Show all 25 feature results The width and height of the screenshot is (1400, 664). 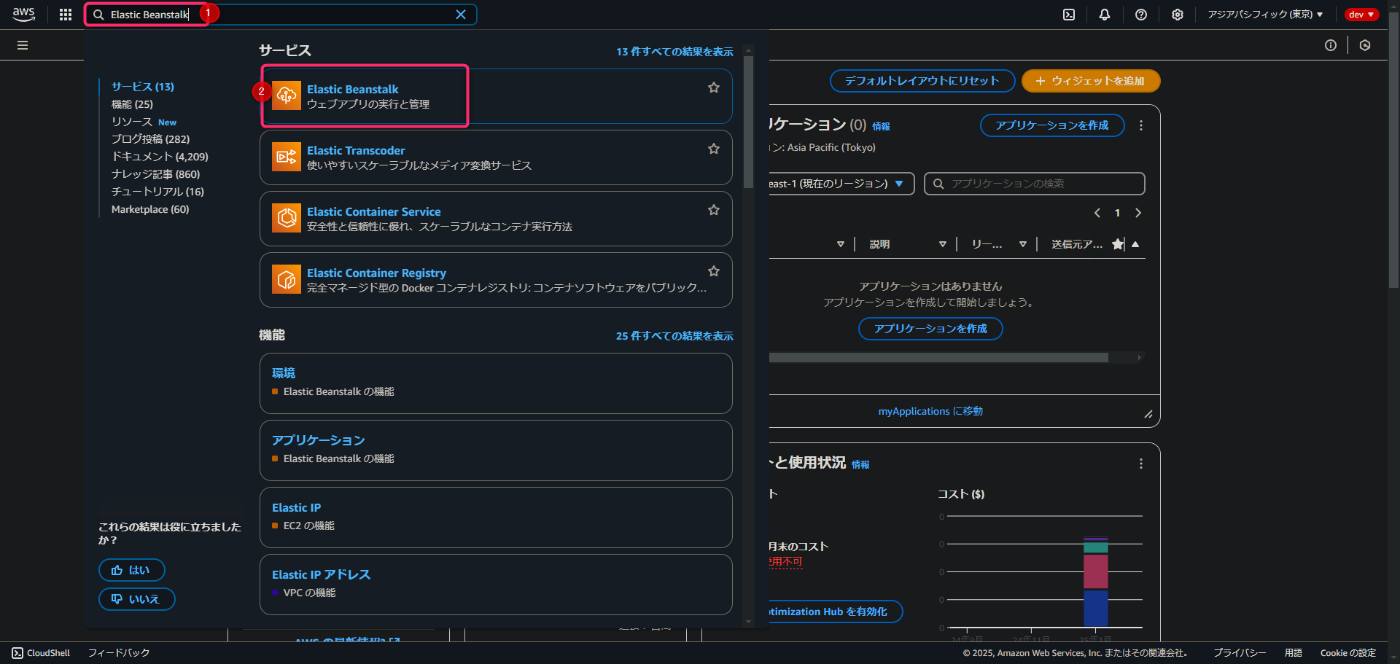(674, 336)
